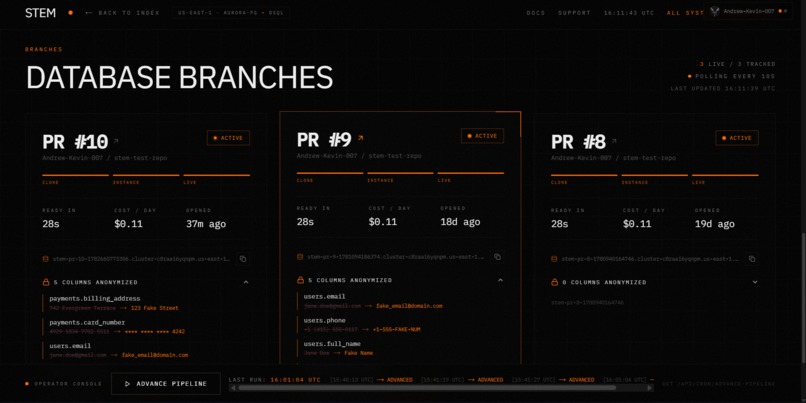Click users.full_name row in PR #9
This screenshot has width=806, height=403.
pos(400,349)
